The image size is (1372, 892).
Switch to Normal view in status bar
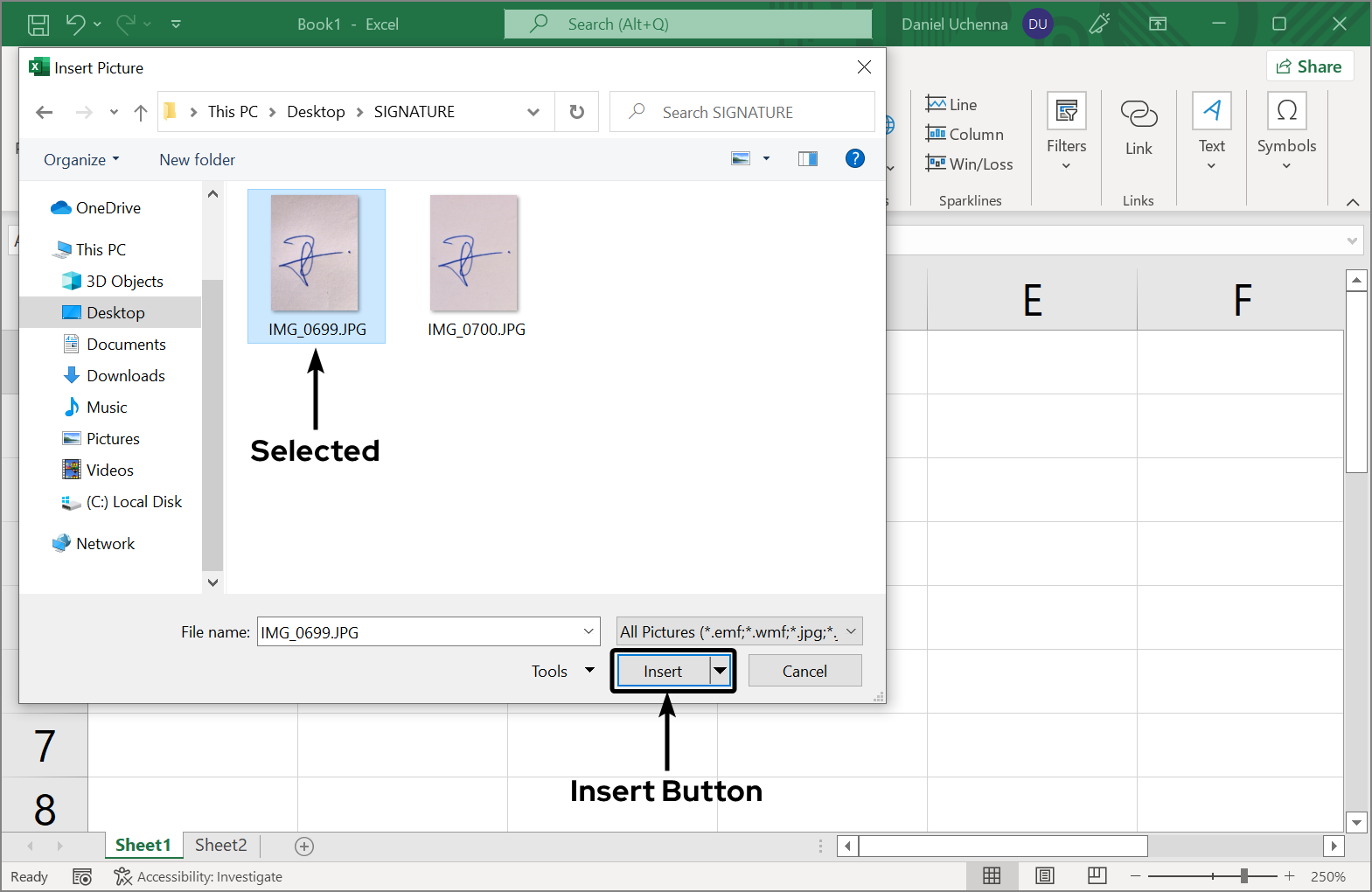992,876
